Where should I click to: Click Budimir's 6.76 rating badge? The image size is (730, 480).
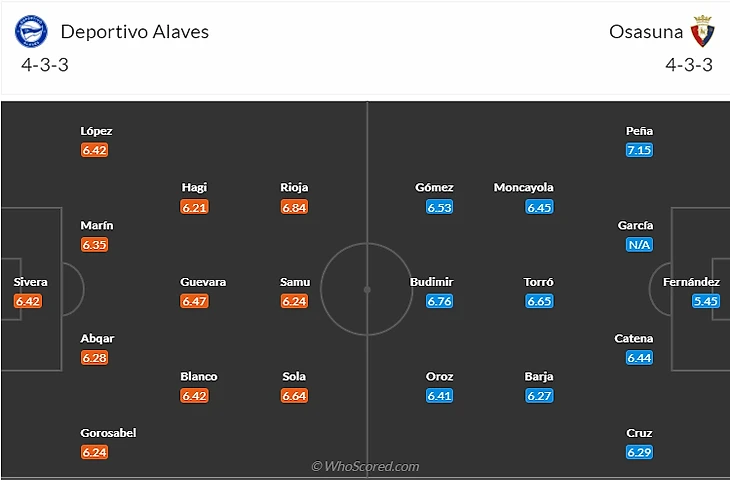point(439,301)
